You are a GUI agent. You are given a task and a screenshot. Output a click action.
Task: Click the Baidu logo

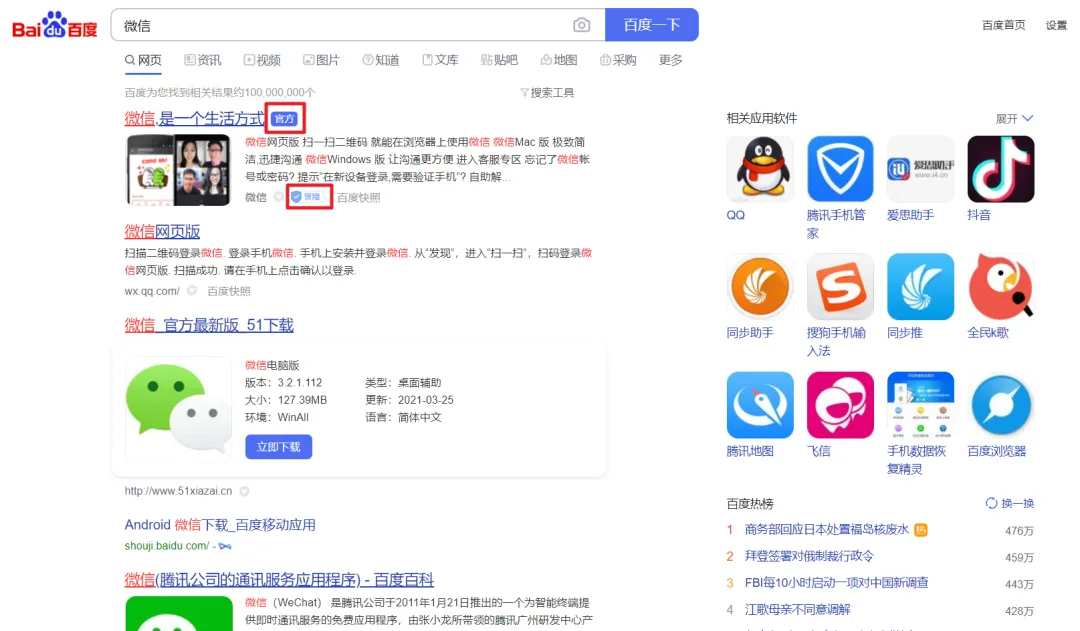(x=55, y=25)
